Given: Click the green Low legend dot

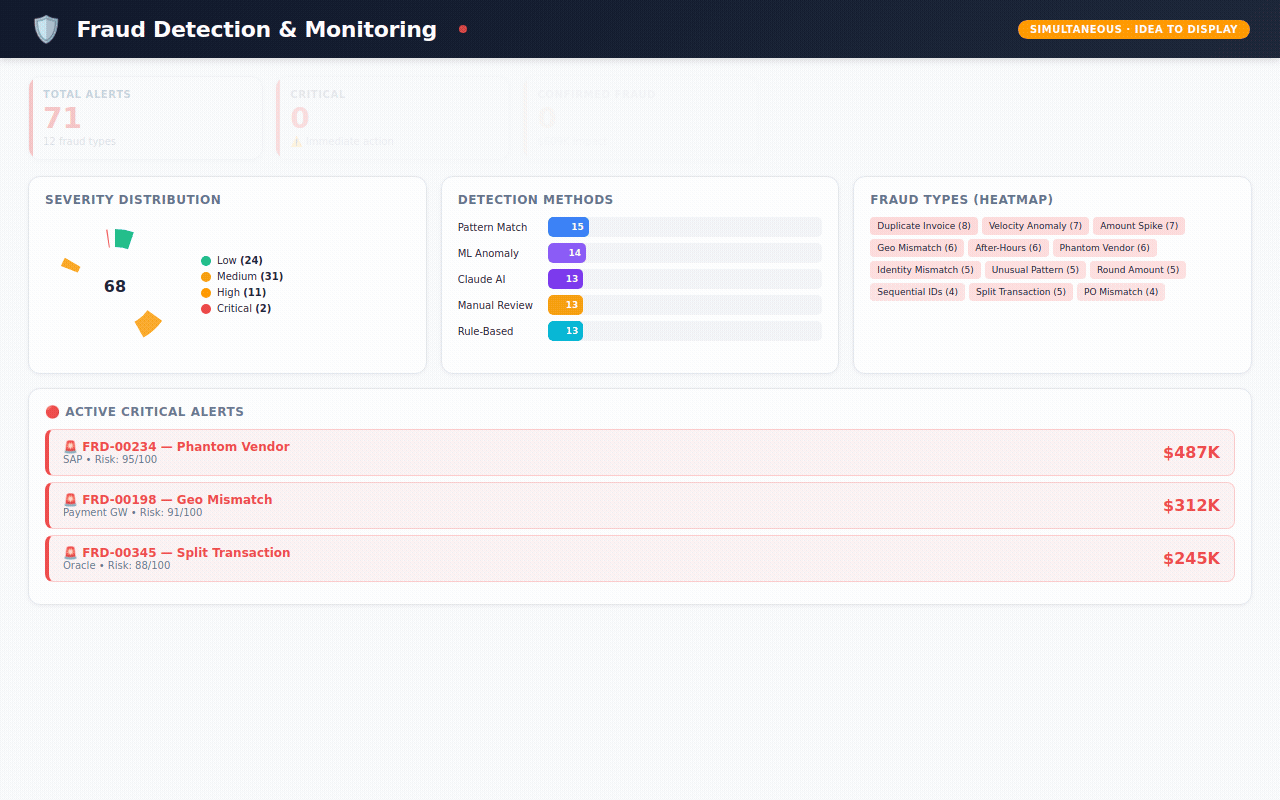Looking at the screenshot, I should click(x=206, y=261).
